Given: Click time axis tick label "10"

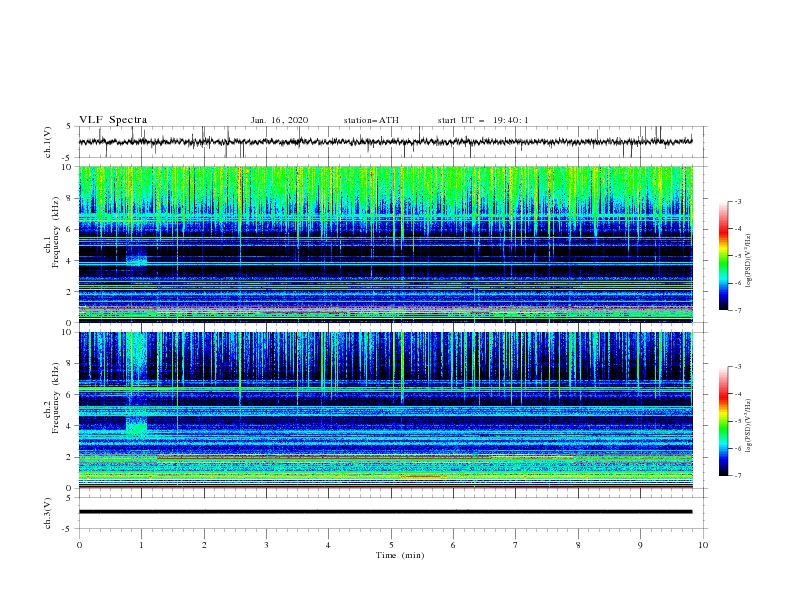Looking at the screenshot, I should [703, 545].
